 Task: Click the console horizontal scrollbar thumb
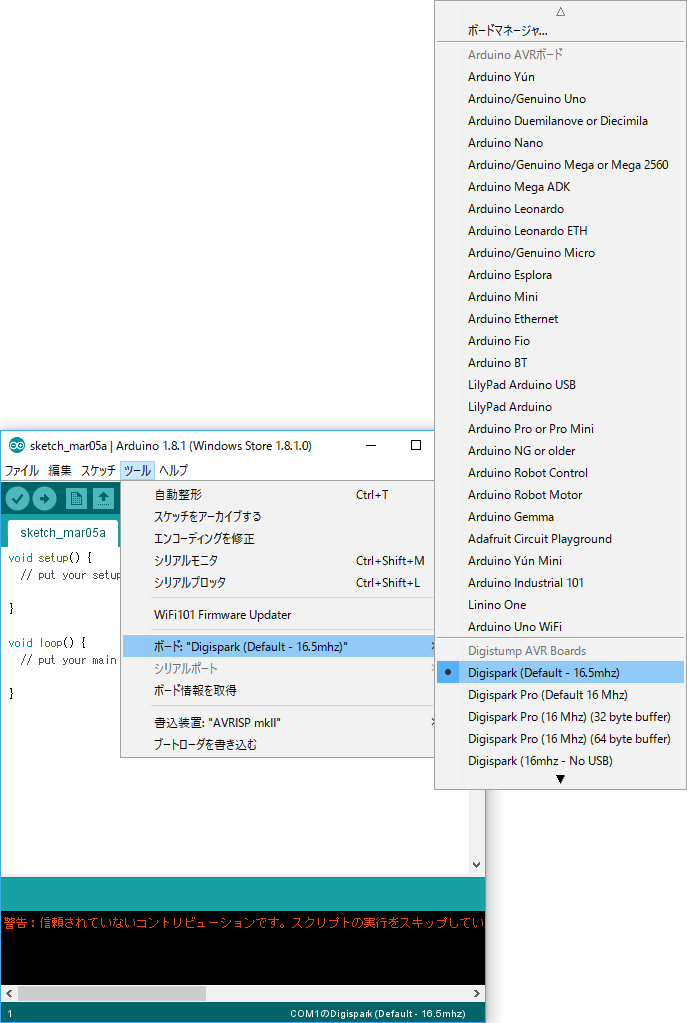(112, 993)
